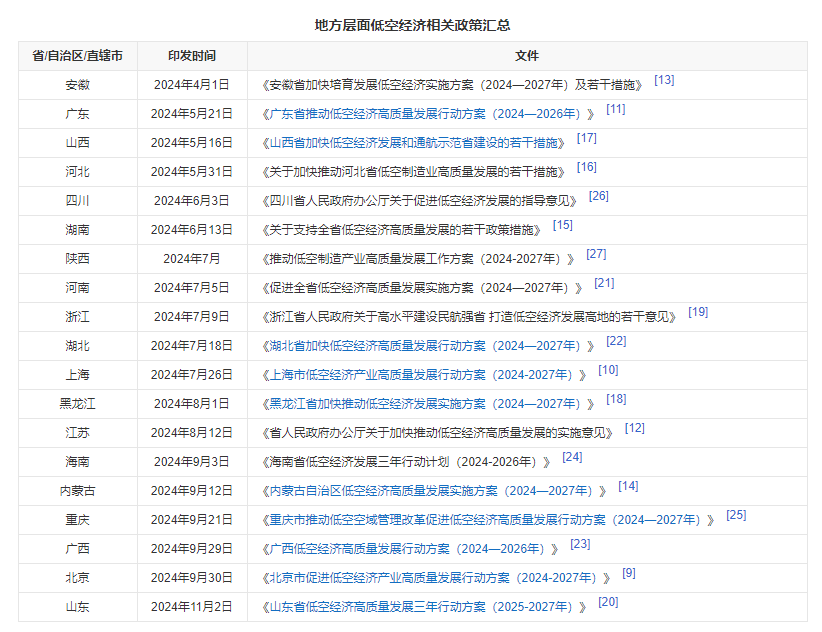Select the province cell 湖南

78,230
